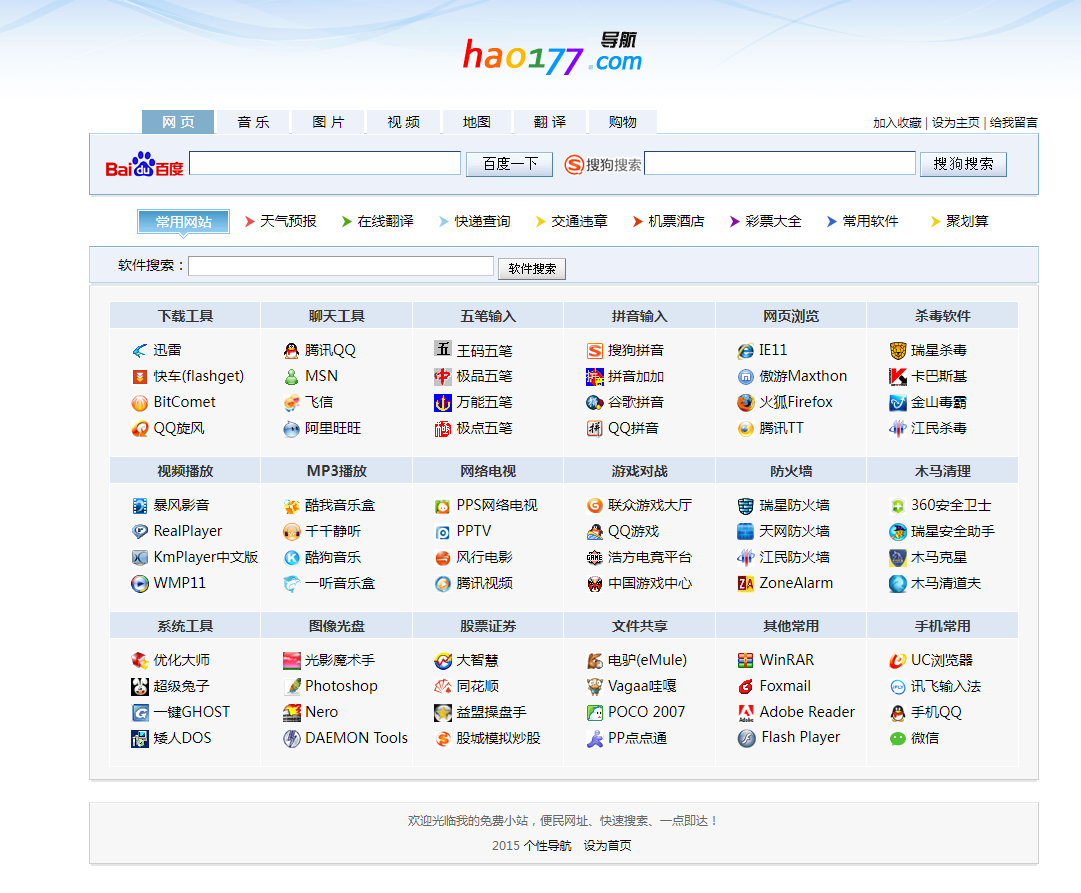Click the 设为首页 footer link

coord(607,846)
